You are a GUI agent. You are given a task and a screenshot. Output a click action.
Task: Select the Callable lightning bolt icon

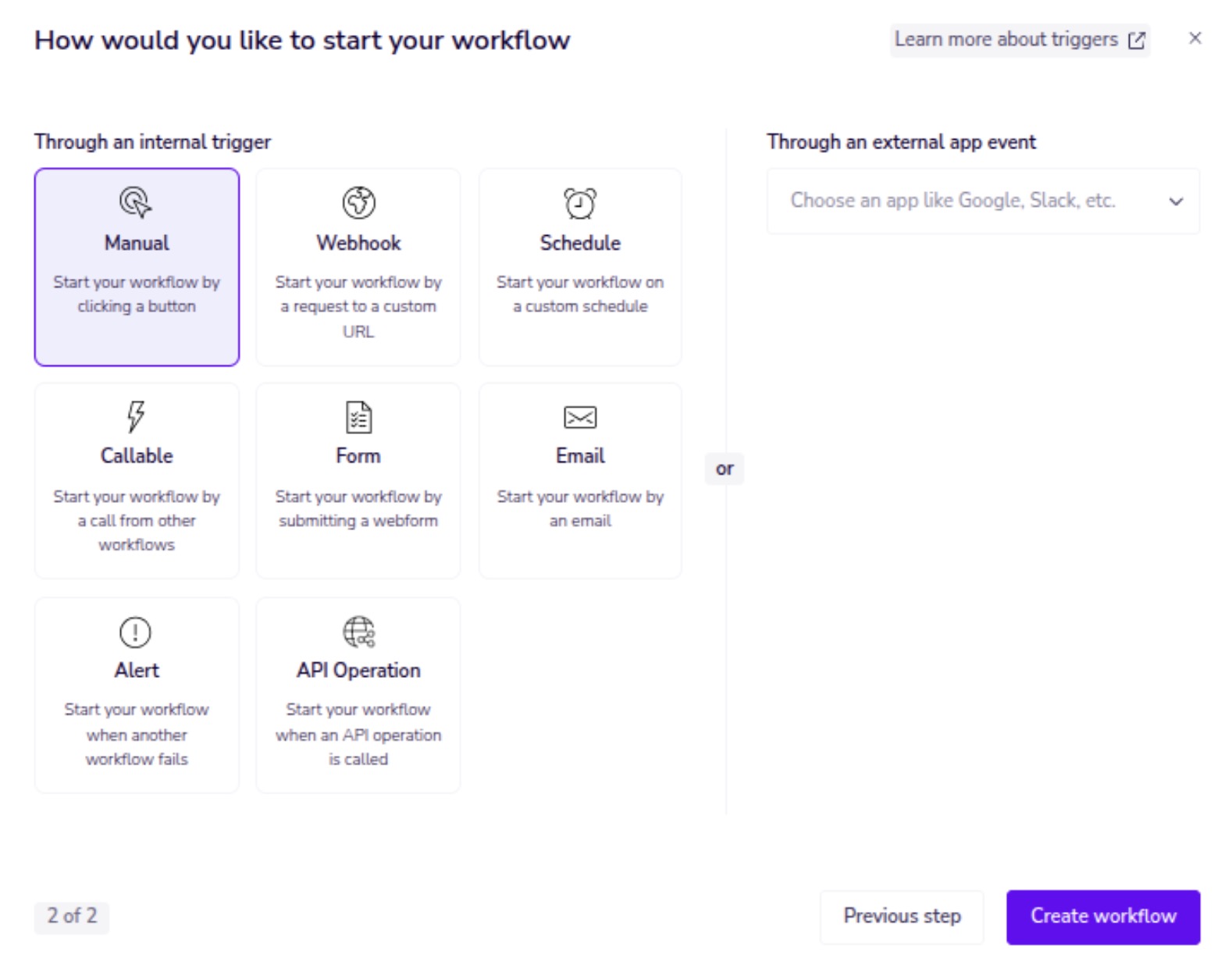pyautogui.click(x=136, y=416)
